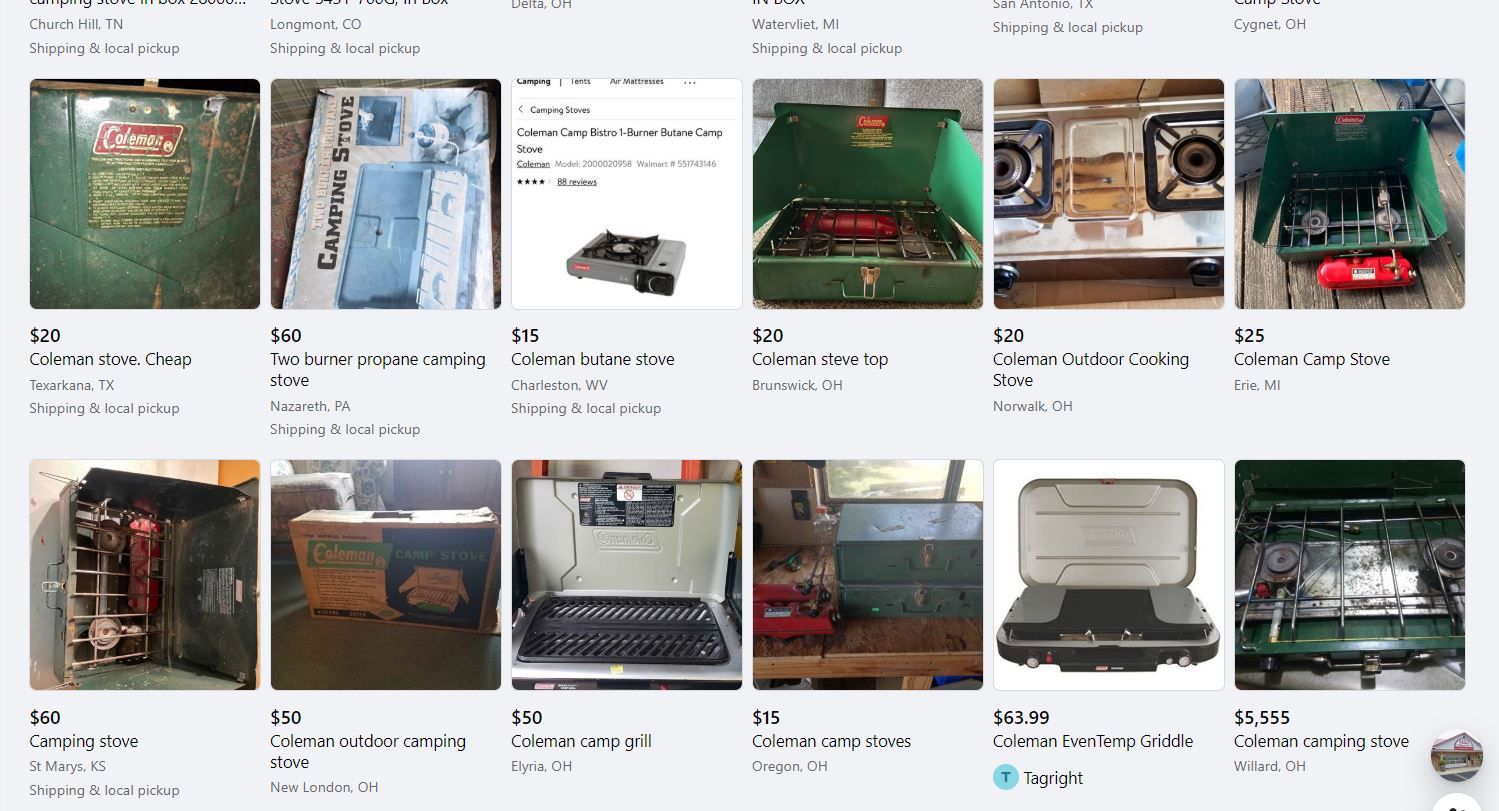This screenshot has width=1499, height=811.
Task: Open the Coleman EvenTemp Griddle title link
Action: coord(1093,741)
